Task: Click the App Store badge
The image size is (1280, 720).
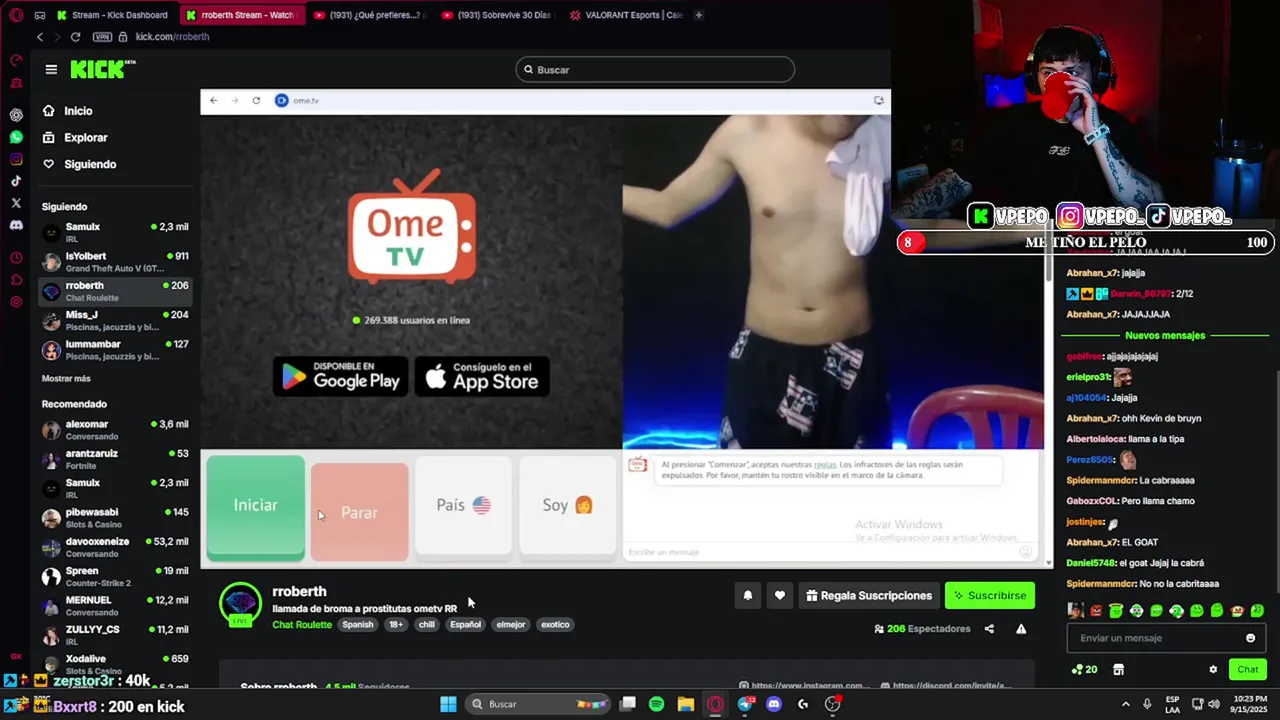Action: coord(482,376)
